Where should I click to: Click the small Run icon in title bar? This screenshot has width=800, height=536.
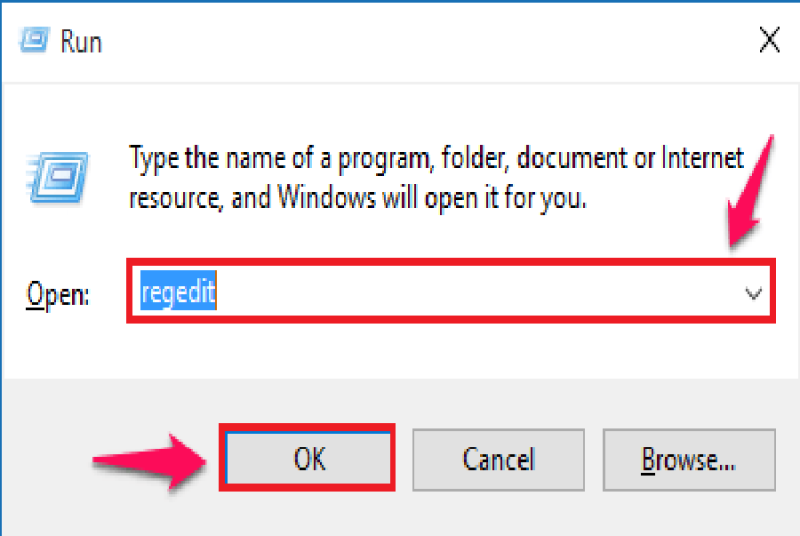34,40
